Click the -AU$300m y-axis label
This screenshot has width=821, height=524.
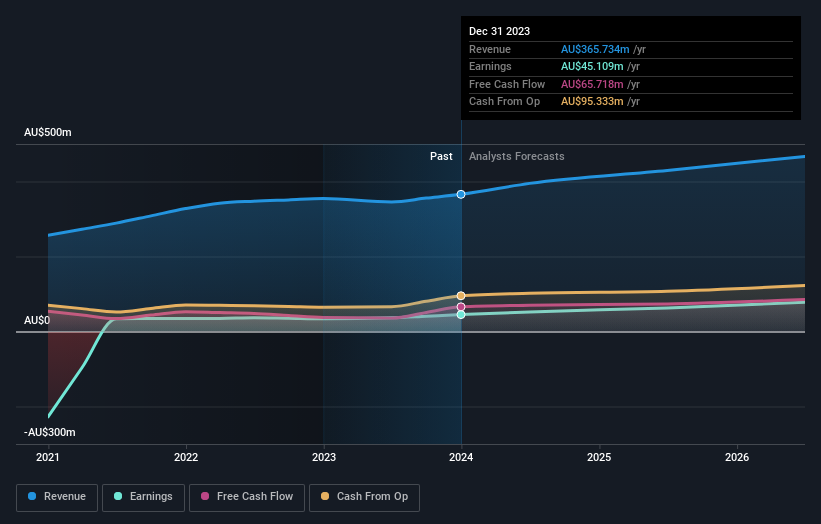[50, 432]
